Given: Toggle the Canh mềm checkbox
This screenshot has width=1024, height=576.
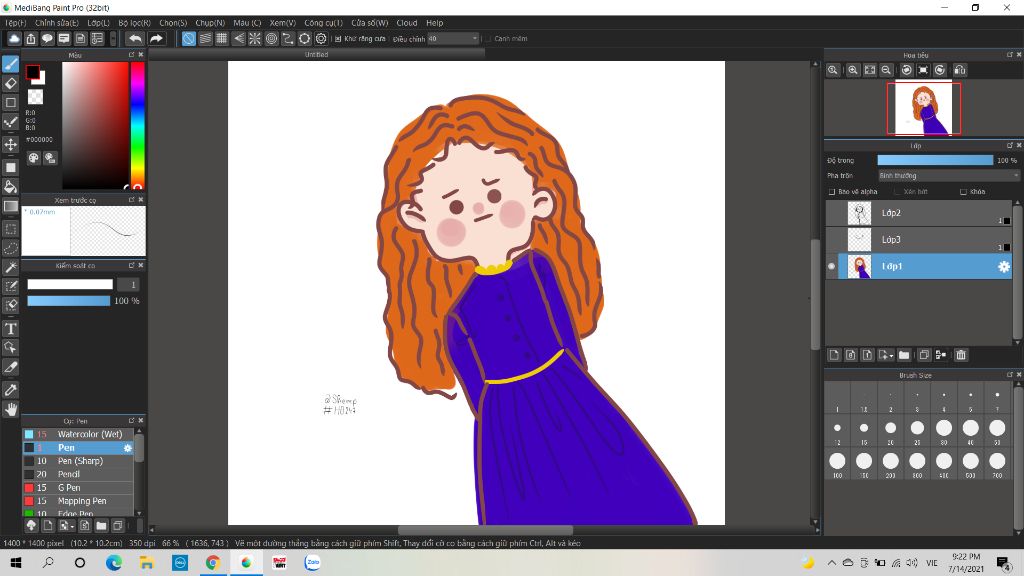Looking at the screenshot, I should (488, 39).
